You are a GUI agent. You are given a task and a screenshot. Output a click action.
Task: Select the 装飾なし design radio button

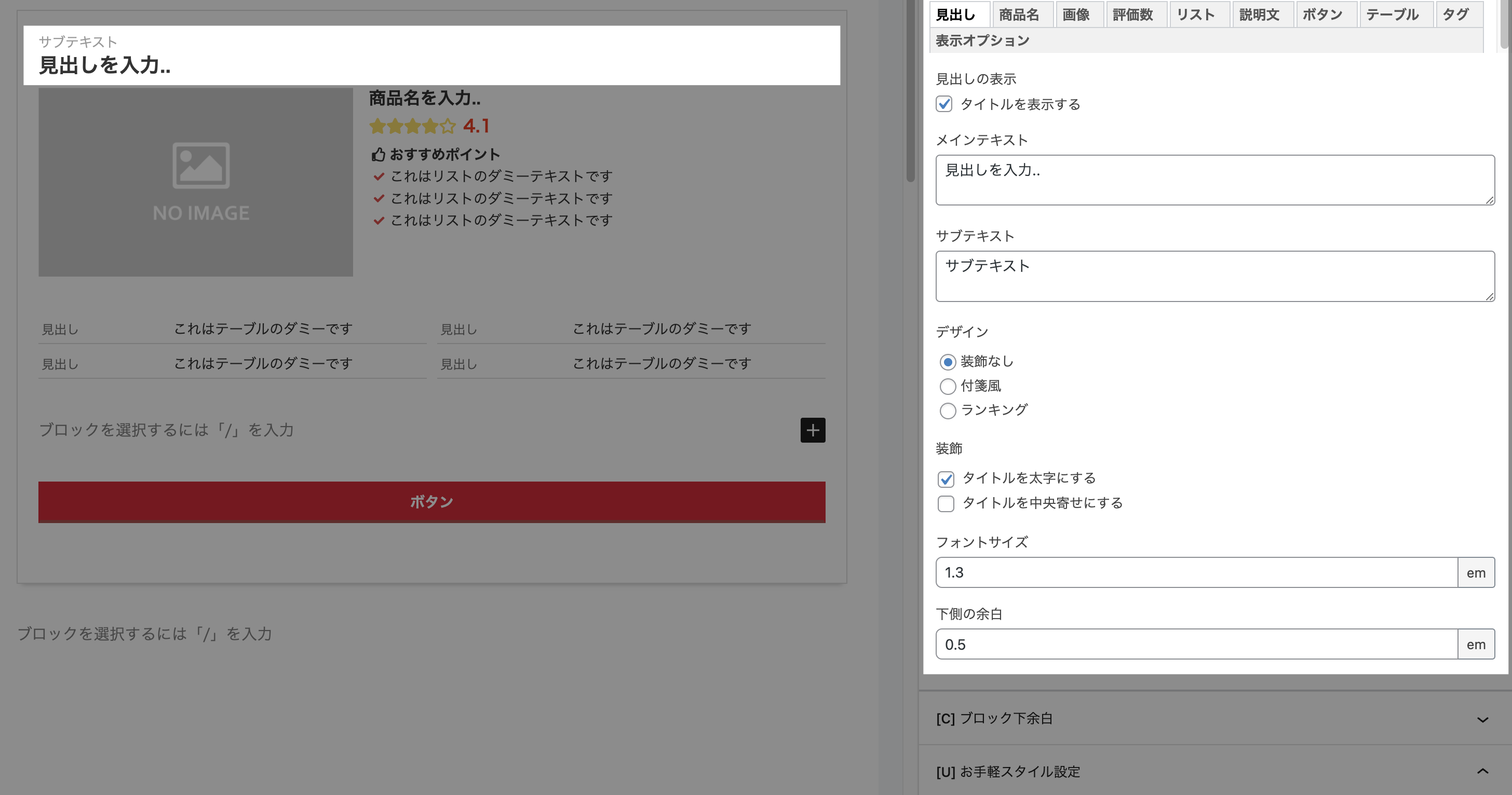[948, 362]
